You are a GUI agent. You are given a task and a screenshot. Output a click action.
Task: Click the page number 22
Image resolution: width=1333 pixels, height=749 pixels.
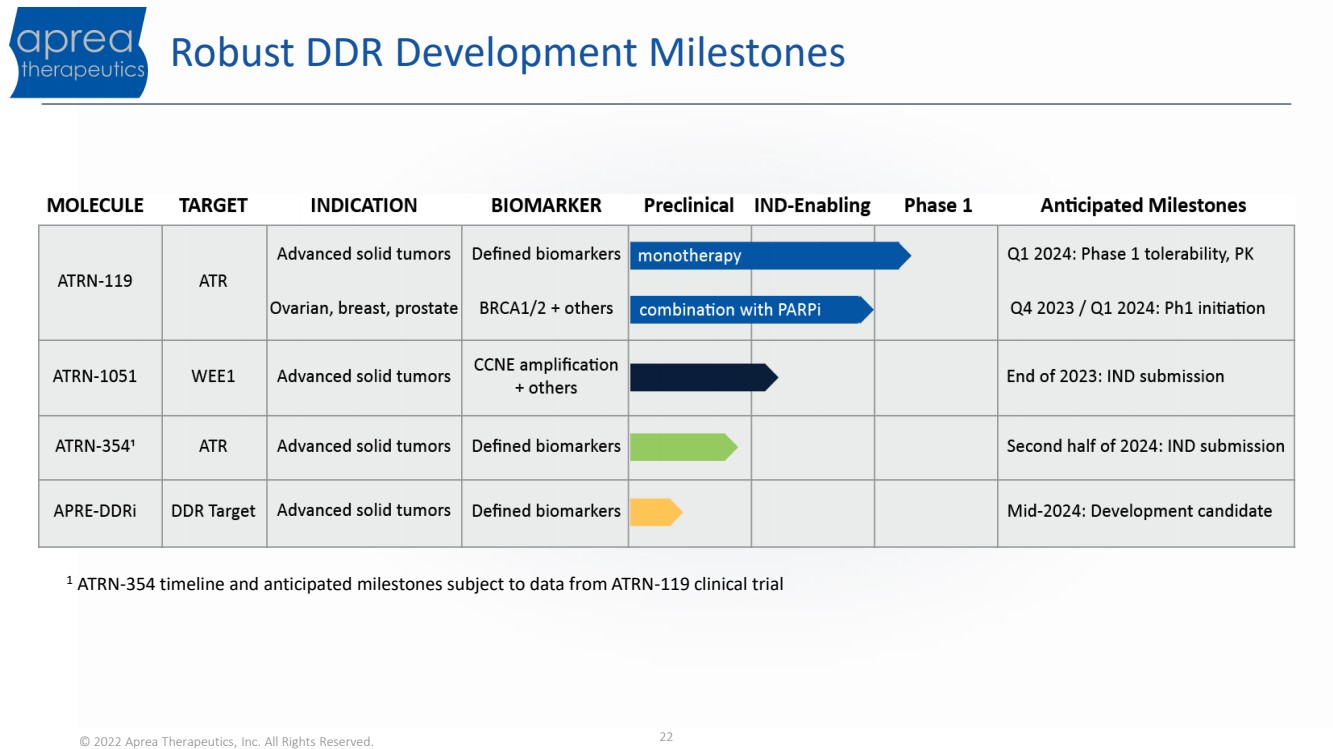click(x=666, y=737)
